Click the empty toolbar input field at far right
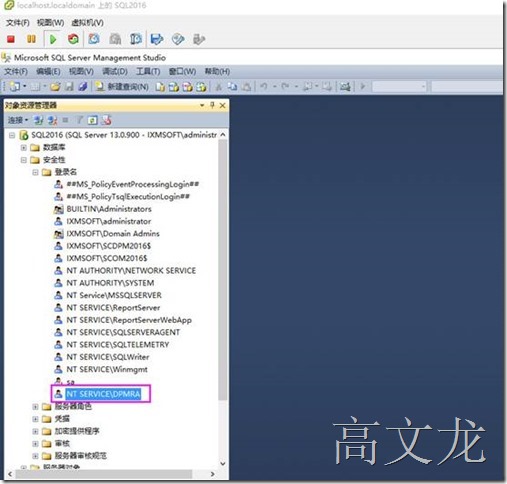This screenshot has height=484, width=507. pyautogui.click(x=467, y=87)
